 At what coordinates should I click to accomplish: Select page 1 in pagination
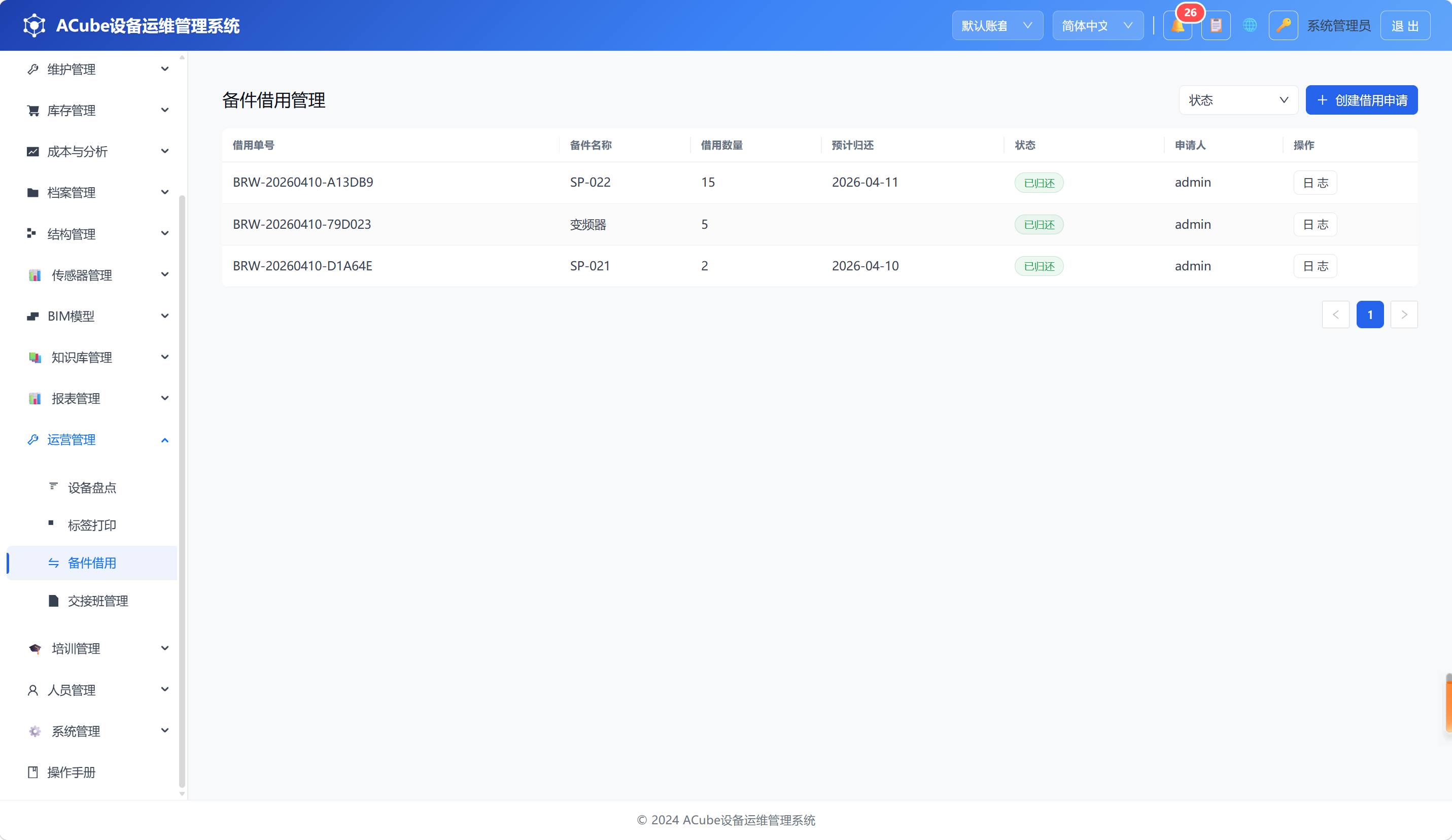1370,314
